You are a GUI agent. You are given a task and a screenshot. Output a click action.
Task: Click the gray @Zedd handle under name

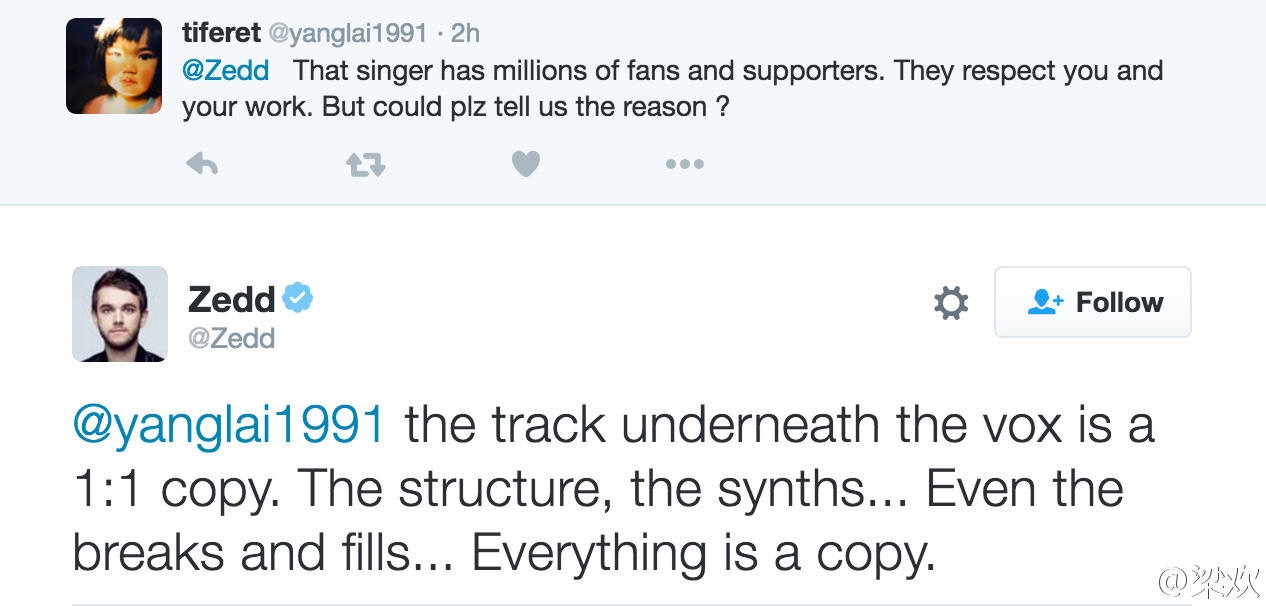pyautogui.click(x=231, y=338)
